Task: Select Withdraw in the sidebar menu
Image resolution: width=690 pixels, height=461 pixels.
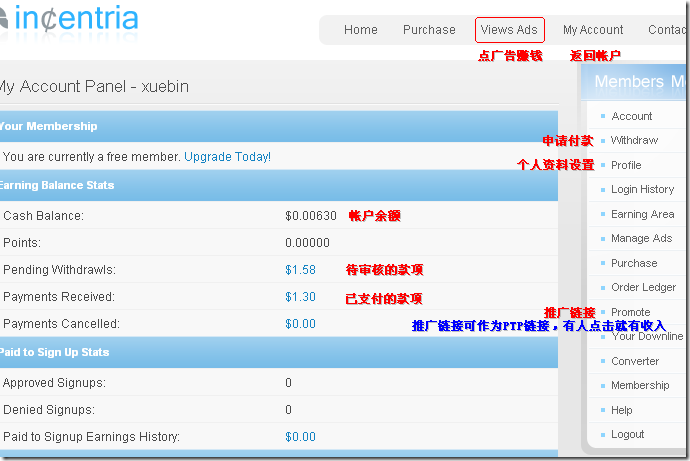Action: [x=634, y=140]
